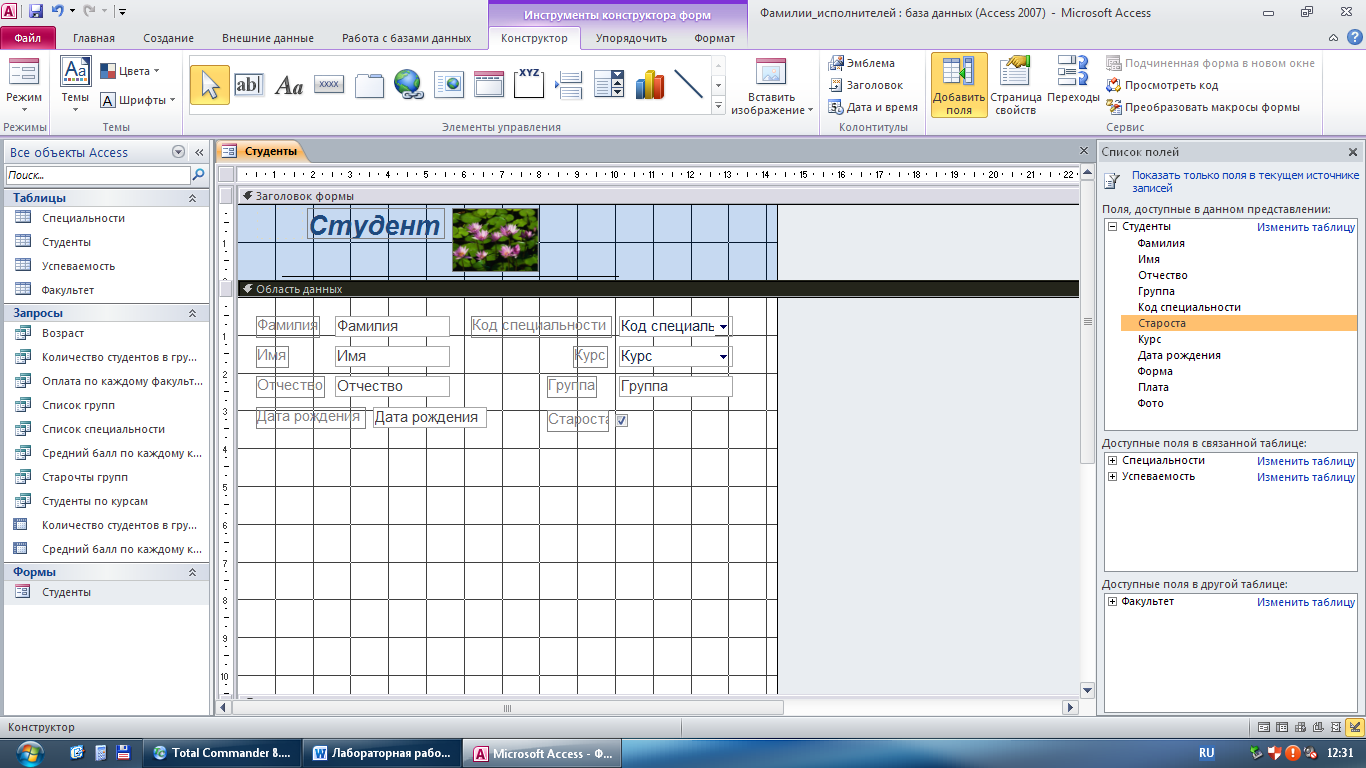Open the Внешние данные ribbon tab
Screen dimensions: 1366x768
268,38
